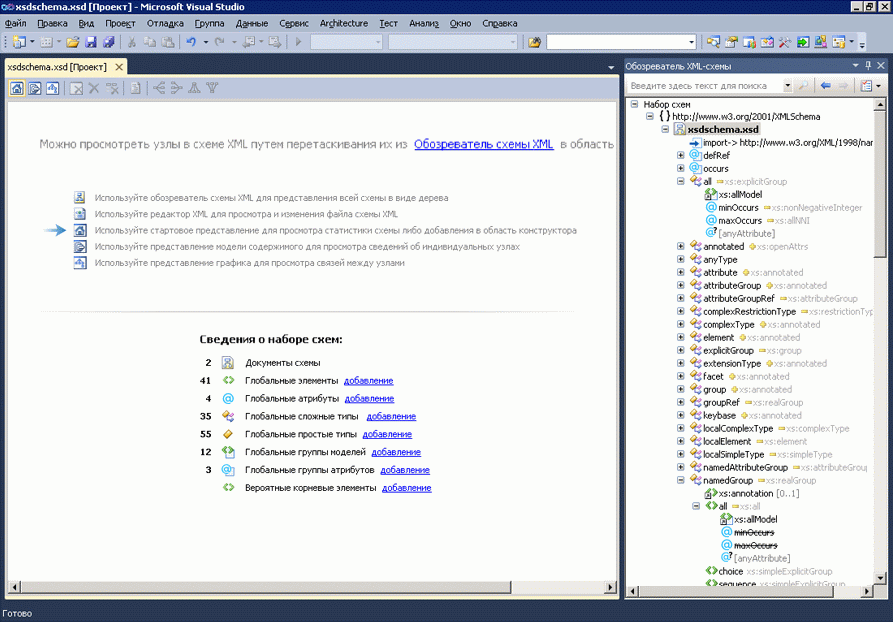Click the XML editor hint icon in the instructions list
The image size is (893, 622).
(80, 214)
